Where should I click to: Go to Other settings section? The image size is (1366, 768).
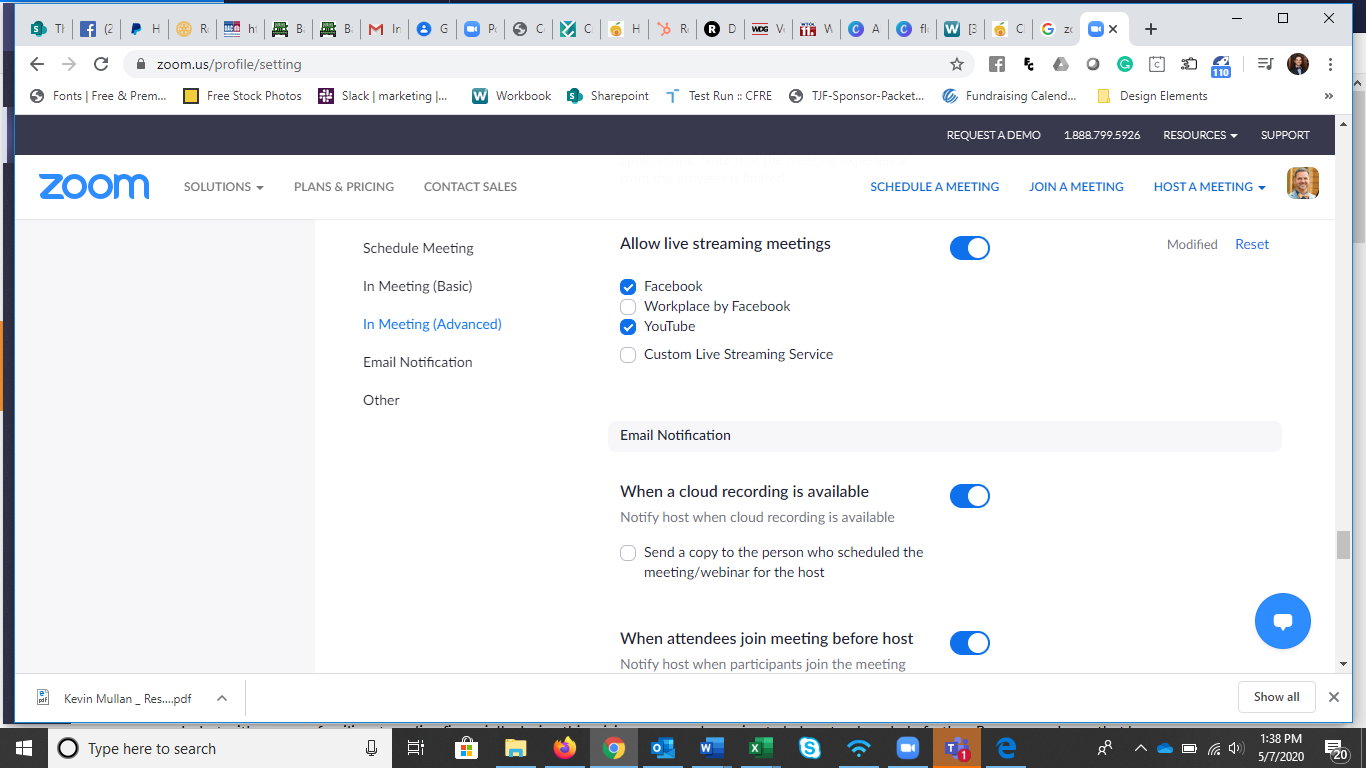[381, 400]
